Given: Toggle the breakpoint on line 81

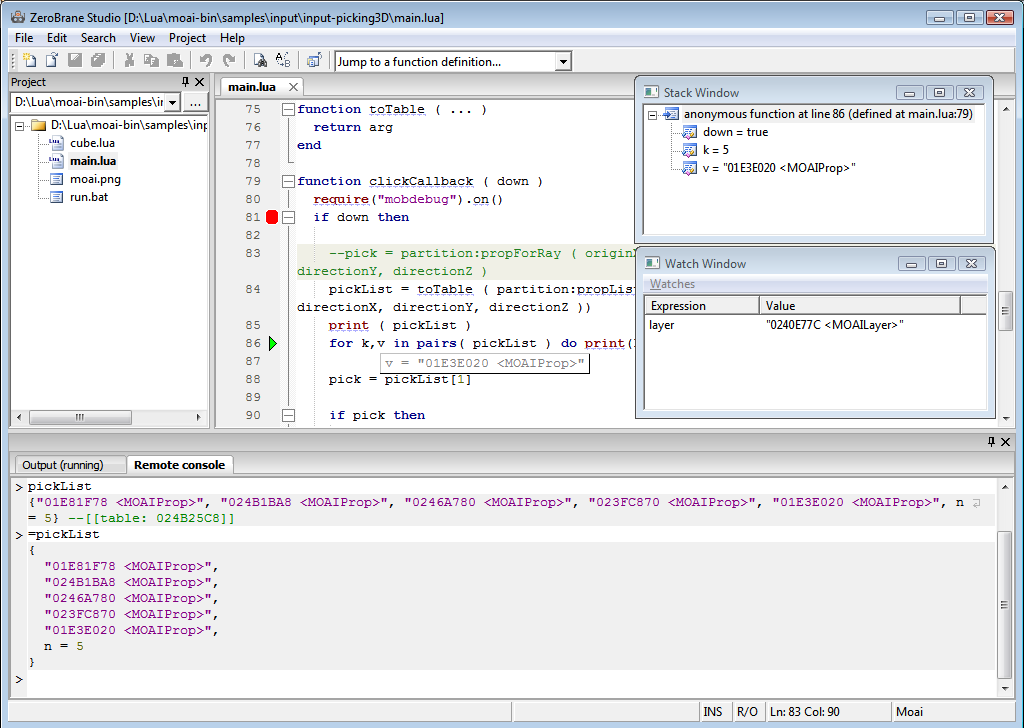Looking at the screenshot, I should pyautogui.click(x=272, y=217).
